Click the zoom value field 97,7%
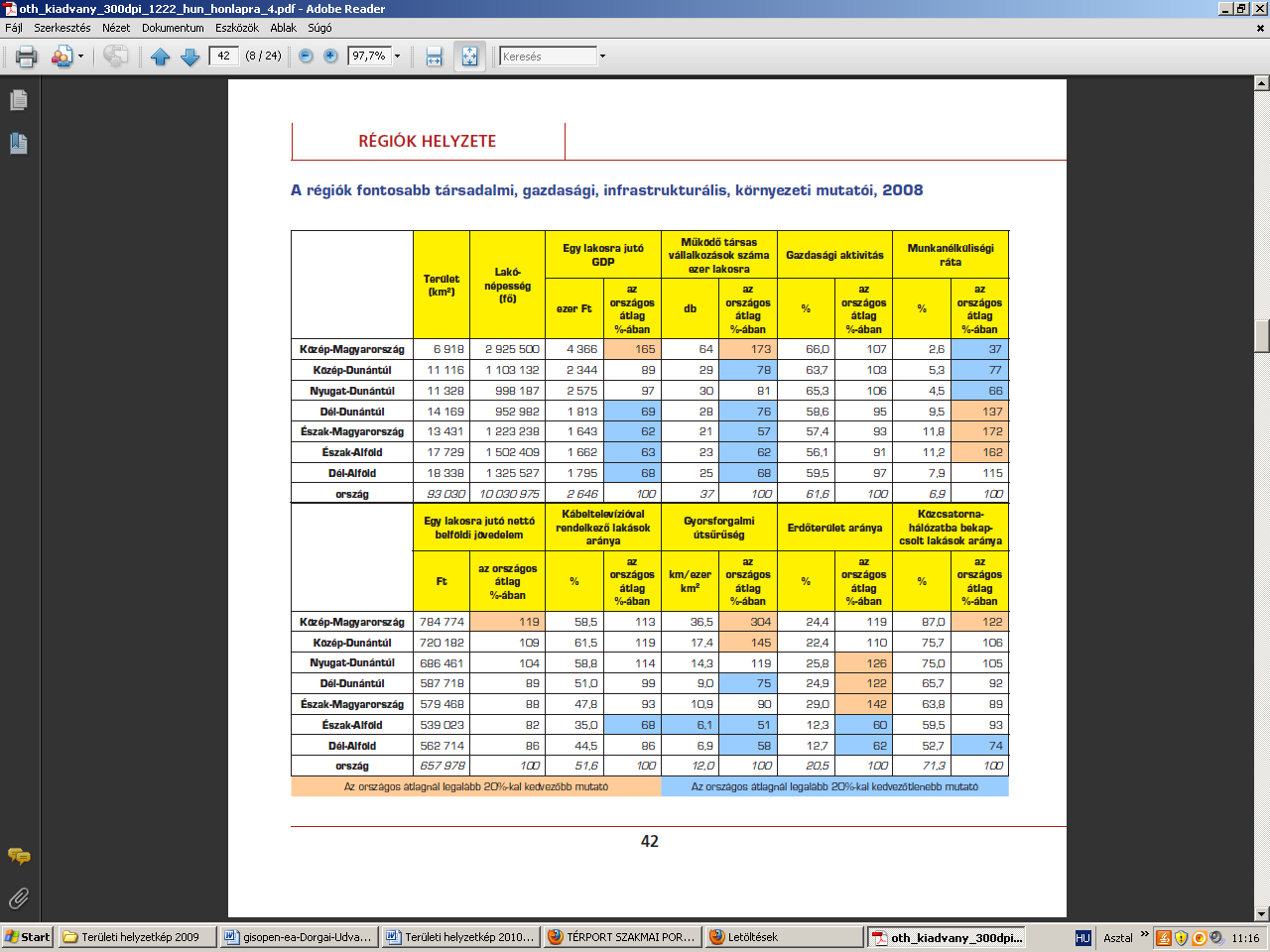The image size is (1270, 952). (369, 57)
